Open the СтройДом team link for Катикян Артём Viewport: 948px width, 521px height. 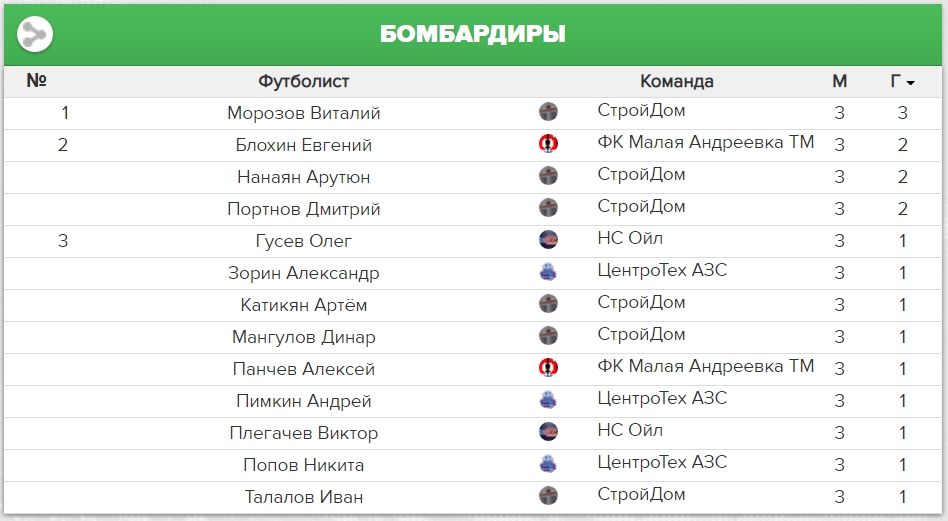(641, 303)
